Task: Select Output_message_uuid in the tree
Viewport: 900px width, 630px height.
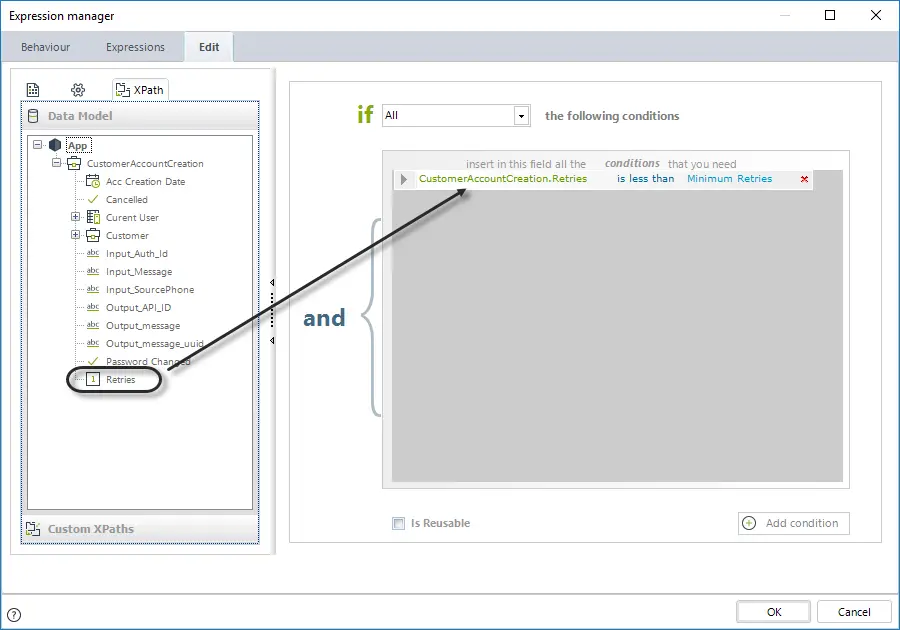Action: (154, 344)
